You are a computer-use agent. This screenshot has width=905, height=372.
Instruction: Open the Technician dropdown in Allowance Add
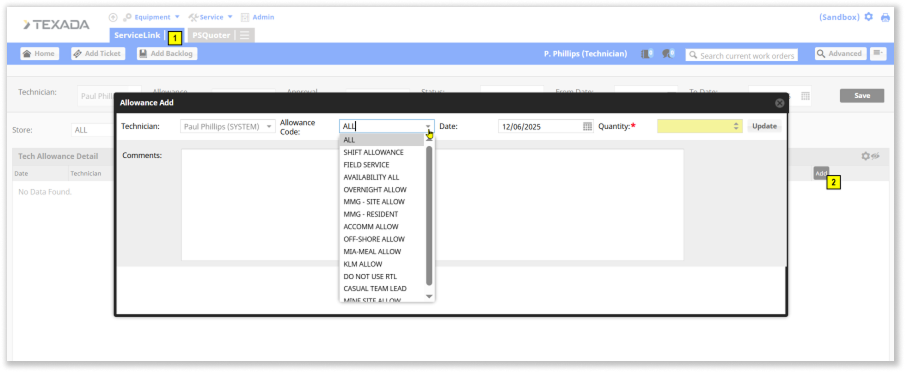228,126
